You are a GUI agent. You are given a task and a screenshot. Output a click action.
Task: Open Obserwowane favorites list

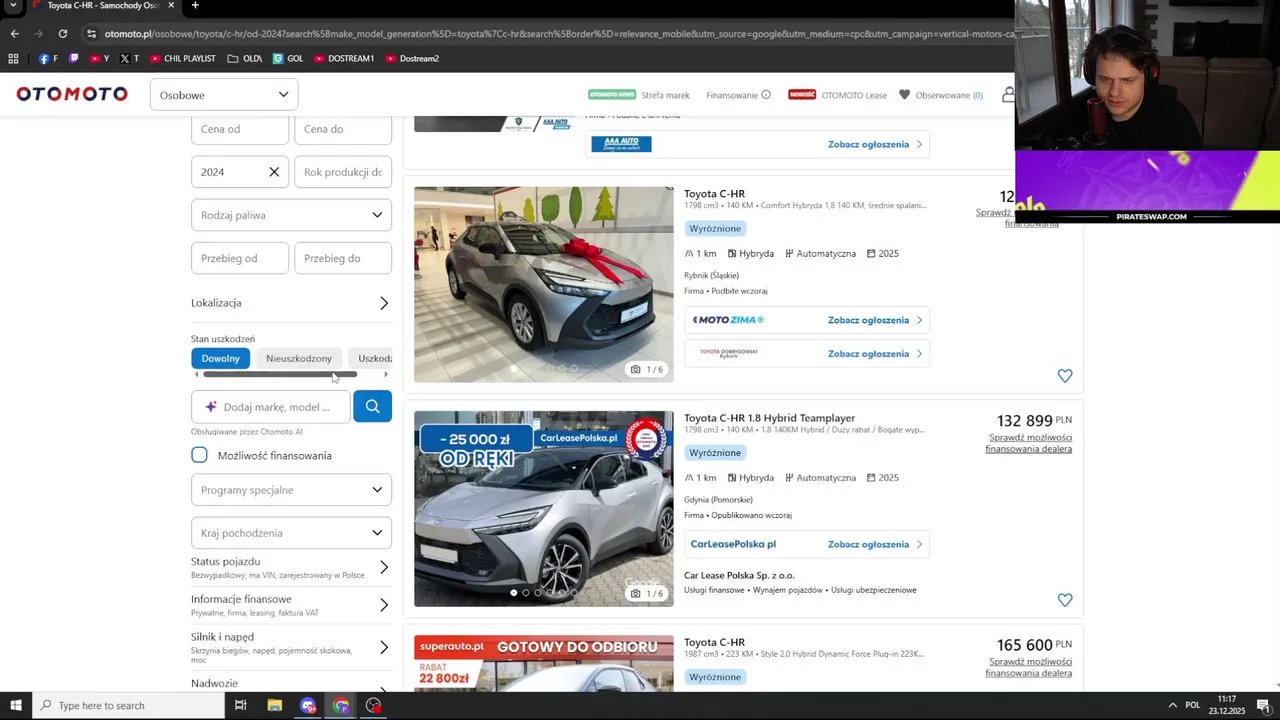(x=940, y=95)
